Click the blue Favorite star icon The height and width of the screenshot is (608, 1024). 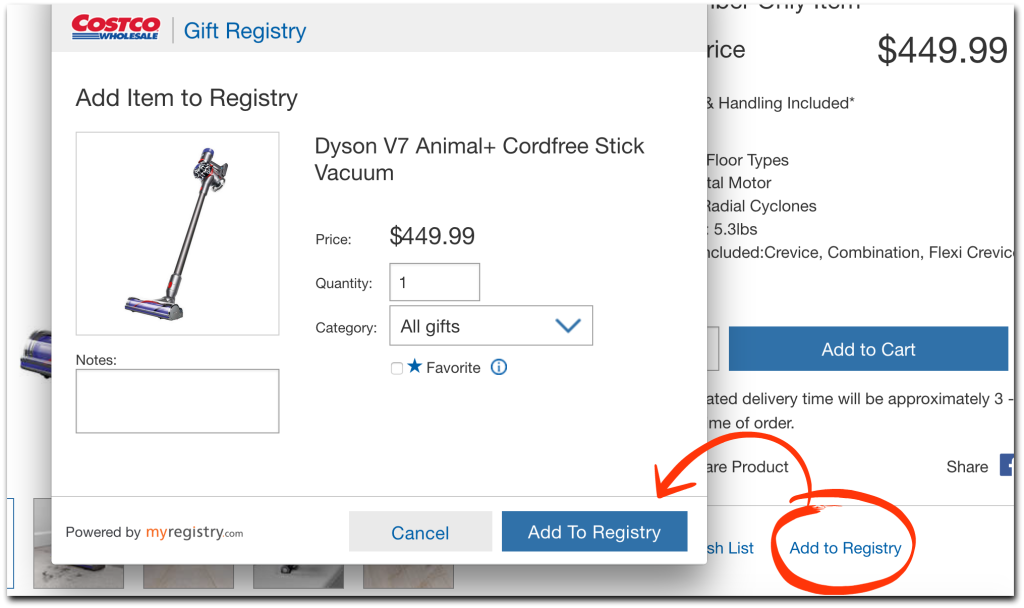click(x=415, y=367)
